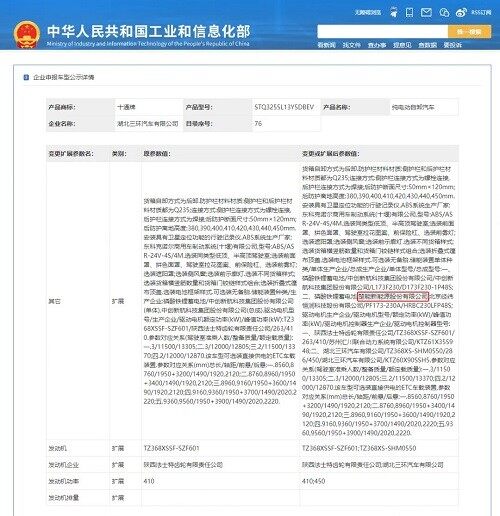The width and height of the screenshot is (500, 516).
Task: Open the 看新闻 navigation item
Action: 326,45
